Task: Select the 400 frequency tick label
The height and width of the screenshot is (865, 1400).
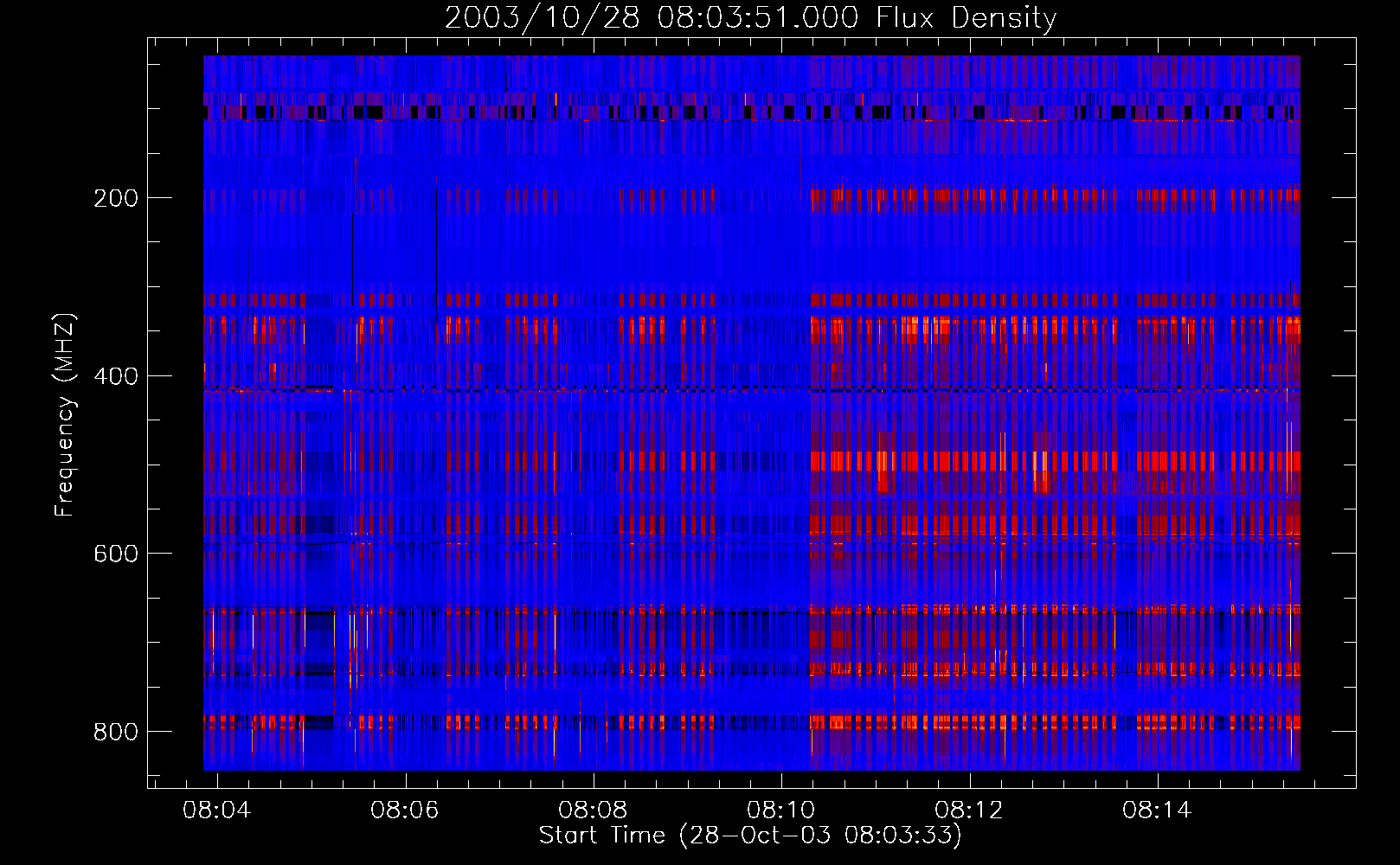Action: tap(116, 376)
